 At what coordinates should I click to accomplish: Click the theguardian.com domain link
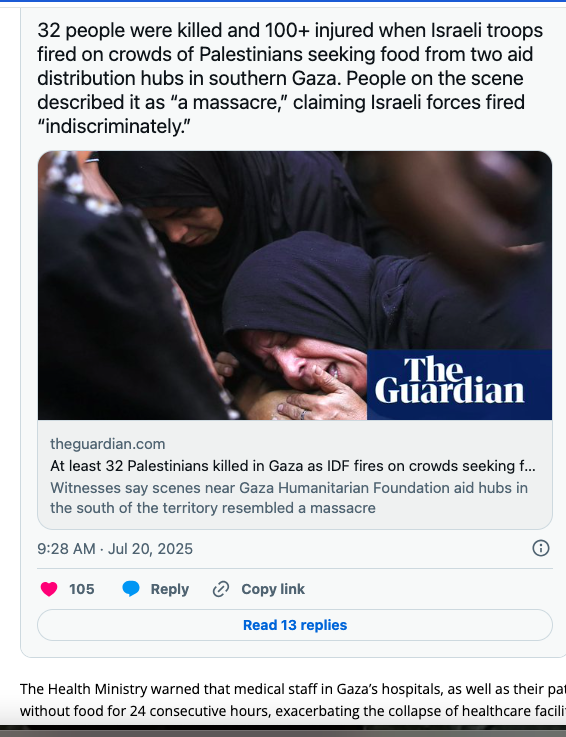108,444
